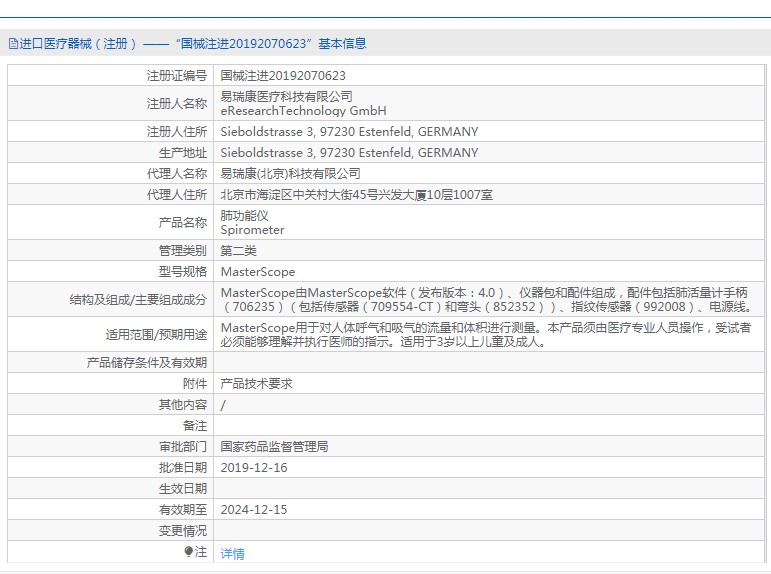Click the MasterScope model specification value

pyautogui.click(x=258, y=272)
